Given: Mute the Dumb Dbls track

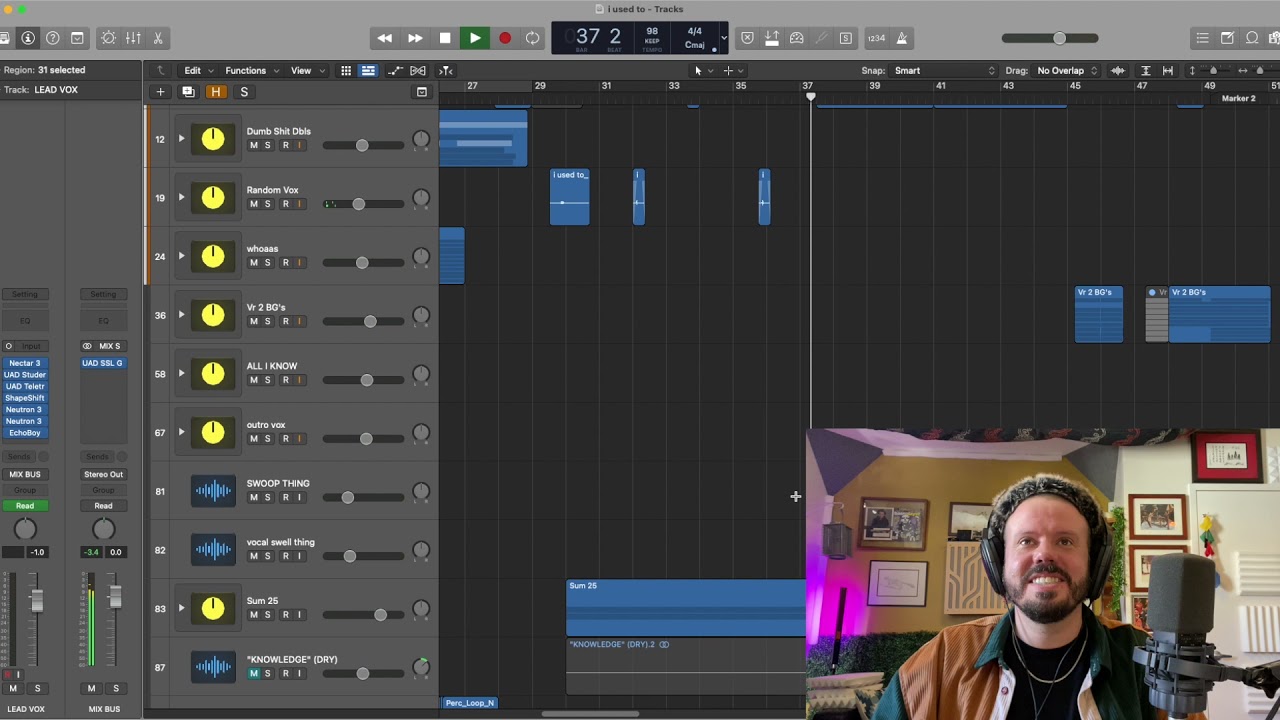Looking at the screenshot, I should point(253,146).
